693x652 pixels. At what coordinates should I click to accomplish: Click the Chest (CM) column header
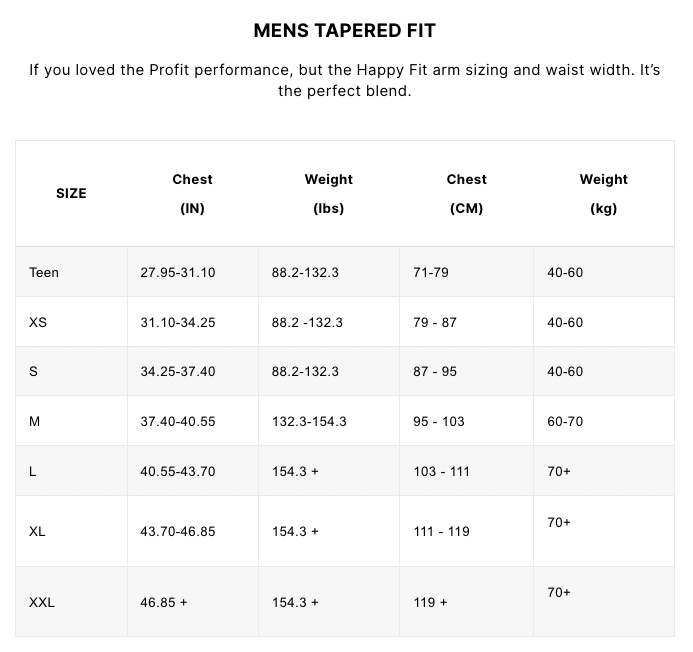[x=466, y=194]
